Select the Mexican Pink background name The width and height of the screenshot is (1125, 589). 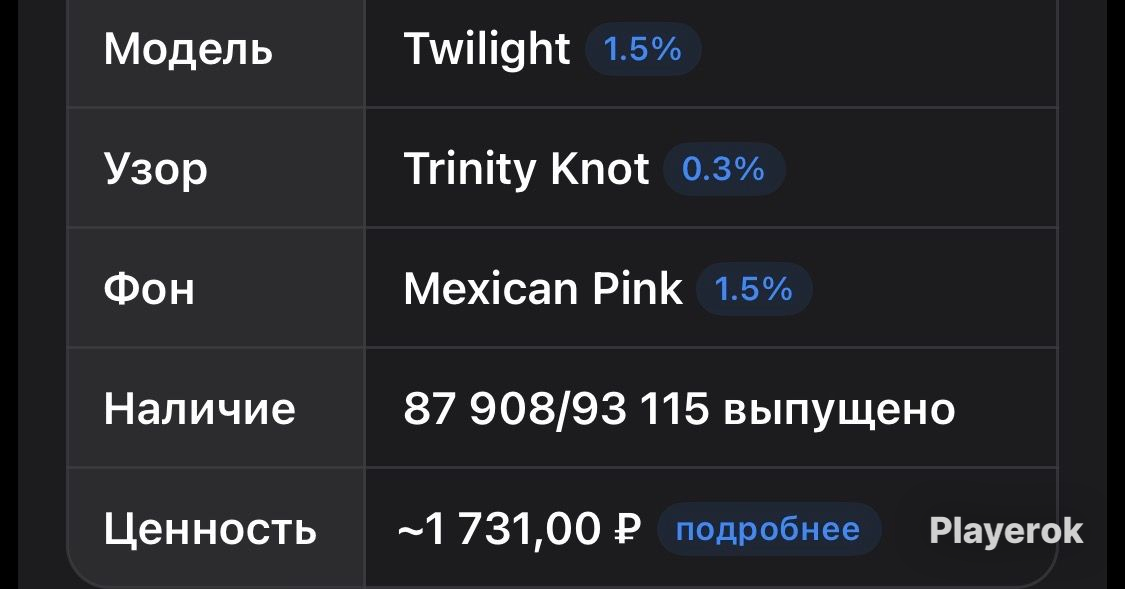pyautogui.click(x=542, y=288)
